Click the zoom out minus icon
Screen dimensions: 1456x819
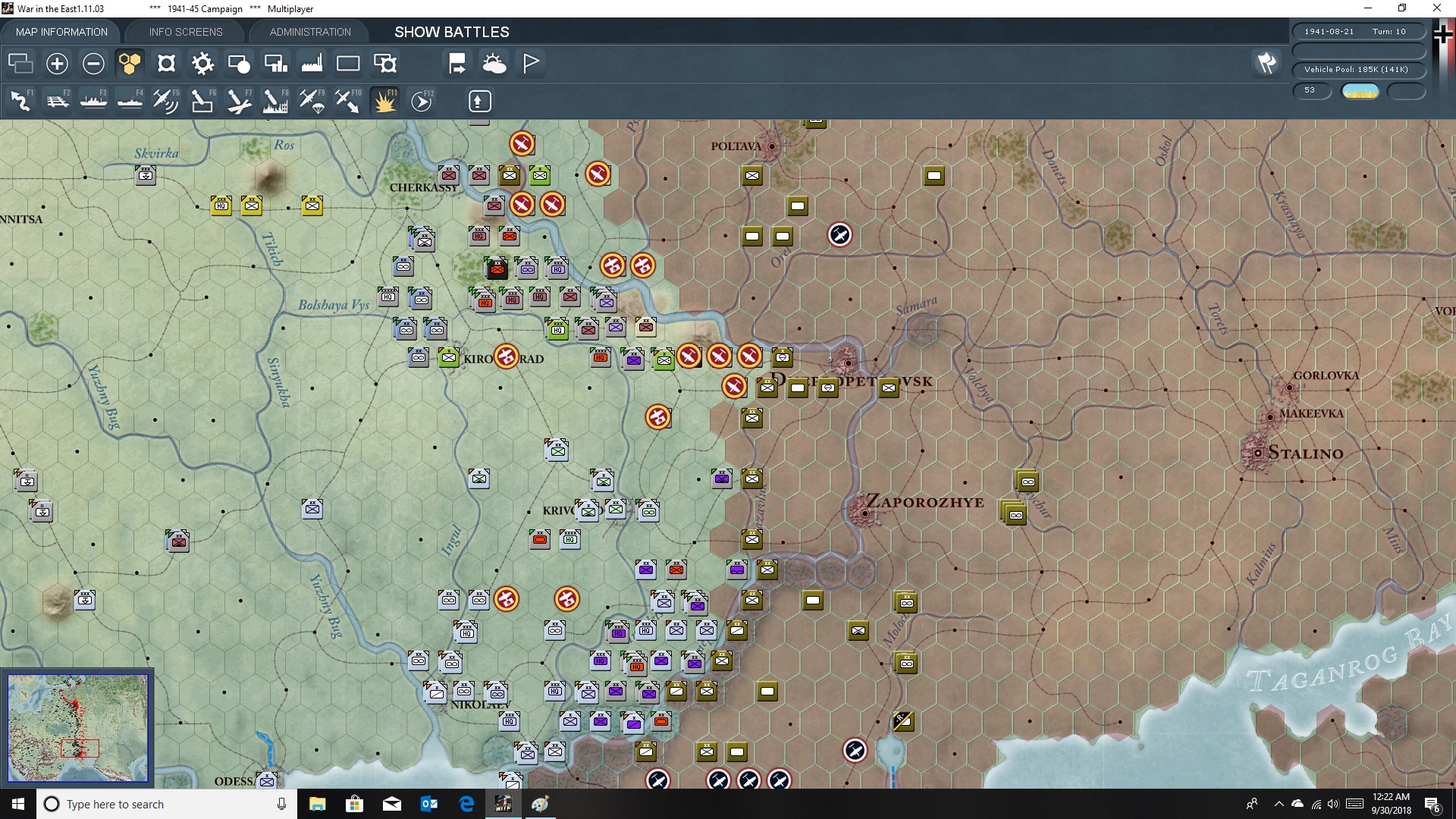point(93,64)
